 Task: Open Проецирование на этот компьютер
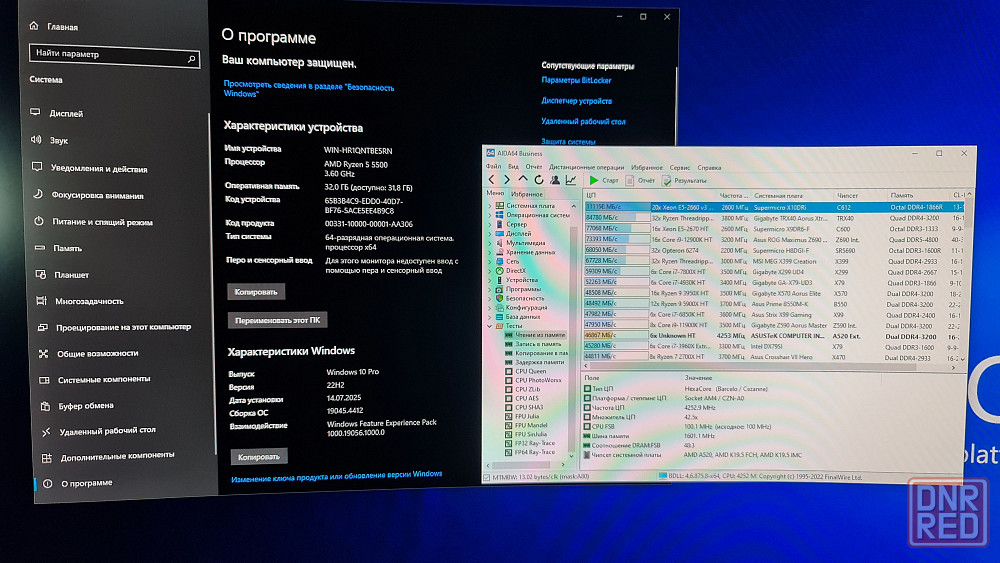coord(123,327)
